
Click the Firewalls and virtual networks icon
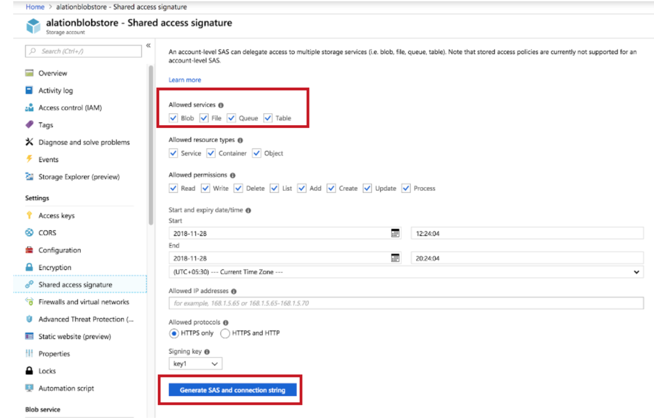29,302
